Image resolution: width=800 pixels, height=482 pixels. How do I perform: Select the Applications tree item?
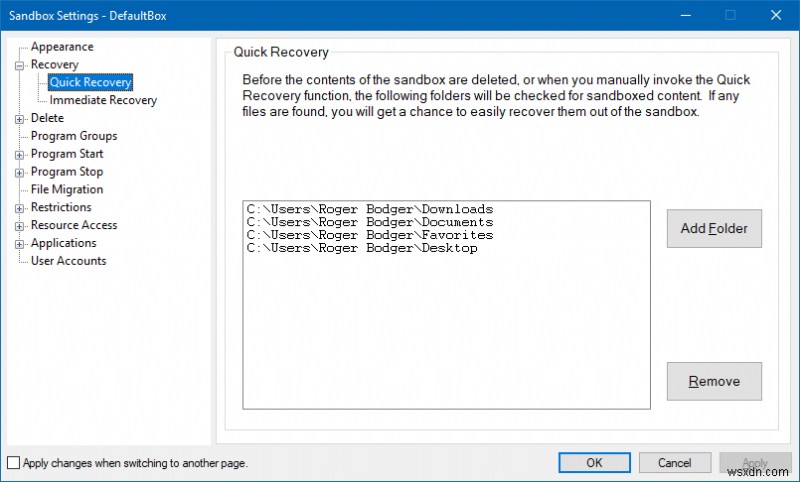[x=64, y=243]
